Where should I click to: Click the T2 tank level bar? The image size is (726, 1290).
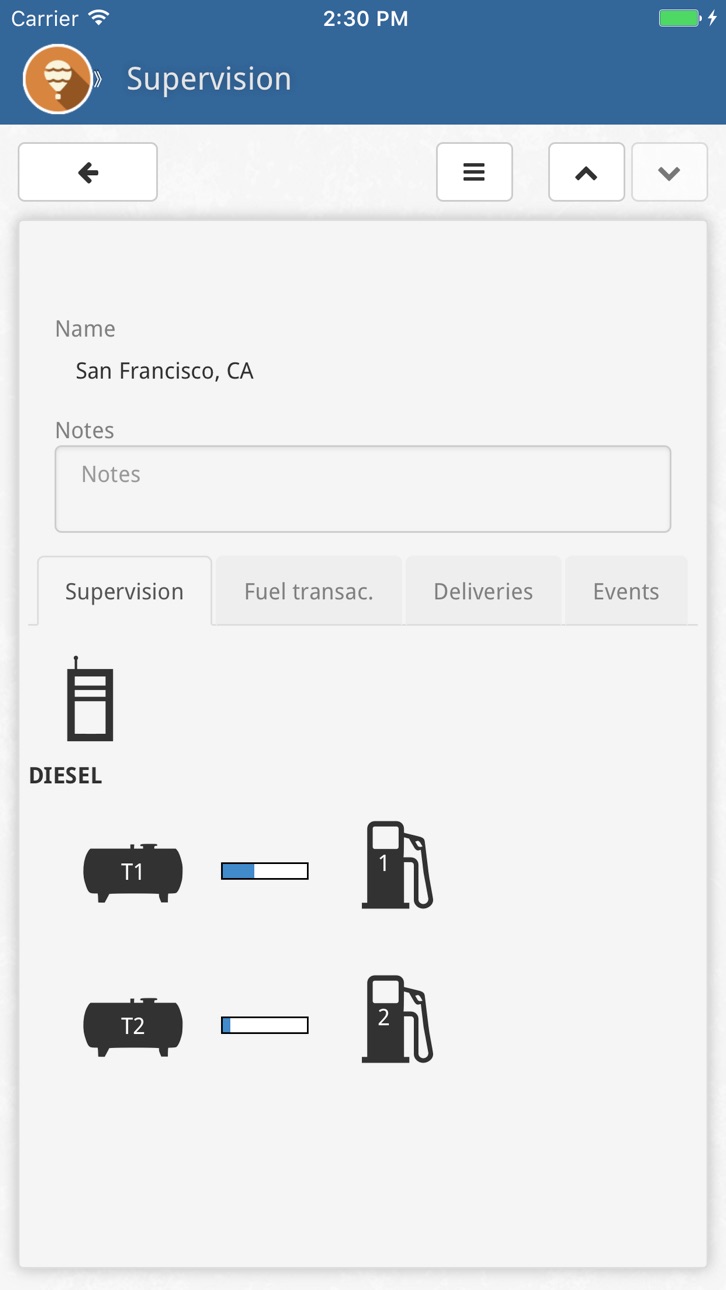click(265, 1025)
